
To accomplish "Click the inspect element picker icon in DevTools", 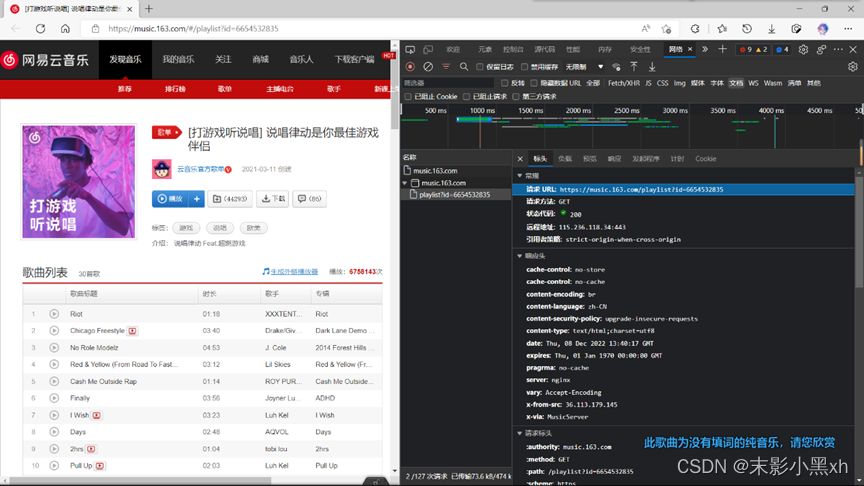I will (410, 50).
